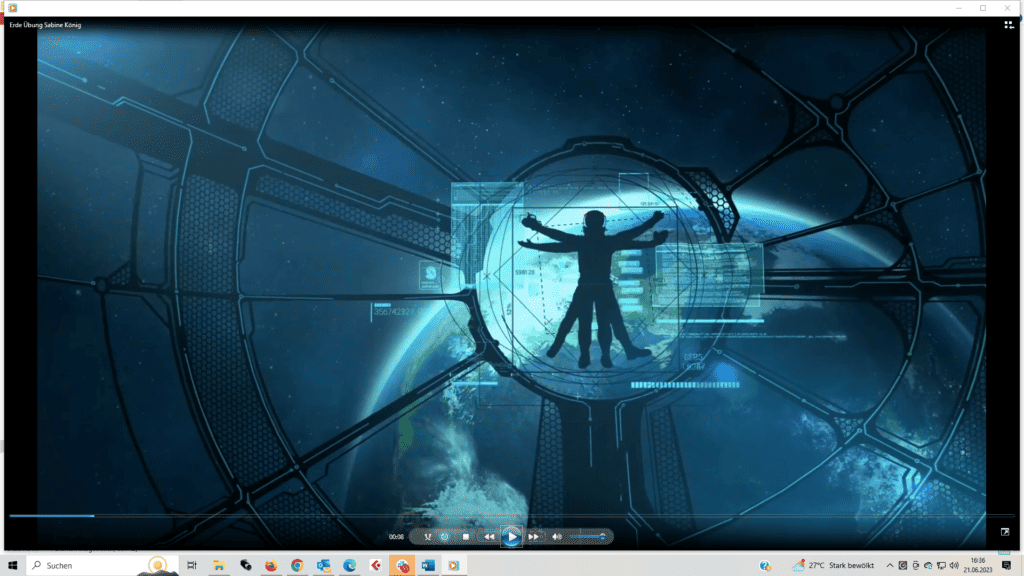Launch Firefox from the taskbar
This screenshot has width=1024, height=576.
coord(271,565)
